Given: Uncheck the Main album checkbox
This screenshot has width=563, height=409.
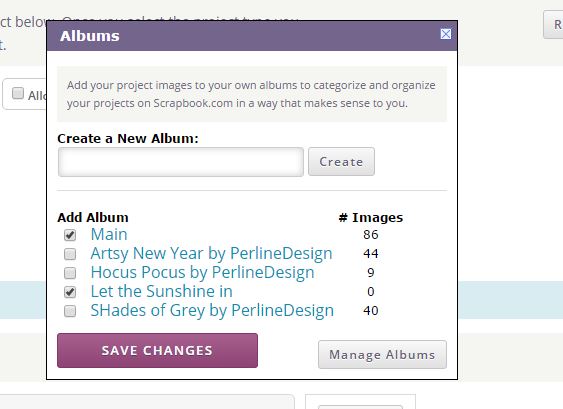Looking at the screenshot, I should [70, 235].
